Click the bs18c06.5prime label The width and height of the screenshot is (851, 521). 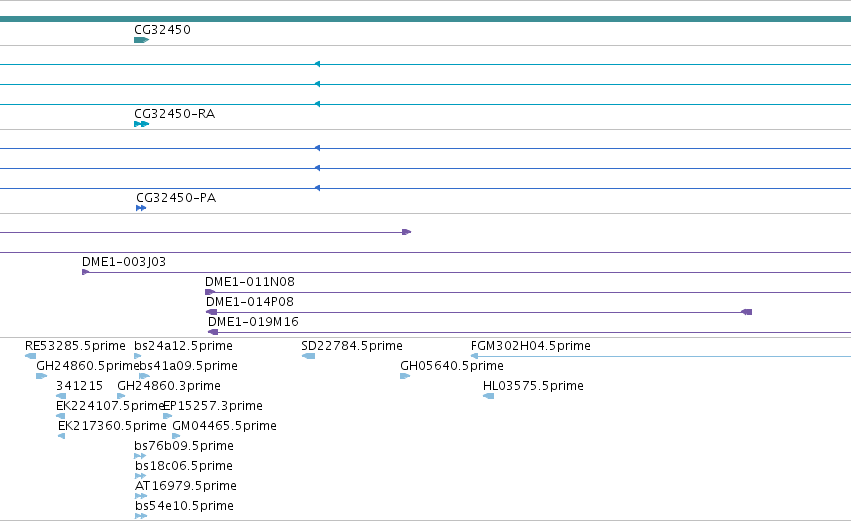pos(184,466)
